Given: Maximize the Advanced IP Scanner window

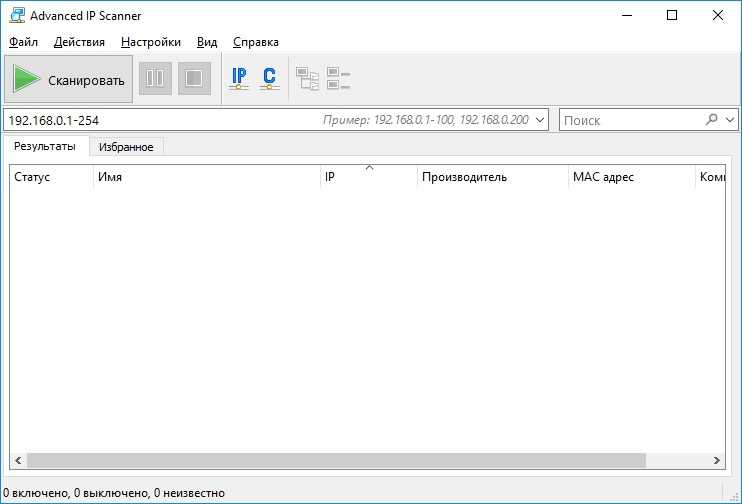Looking at the screenshot, I should 671,16.
